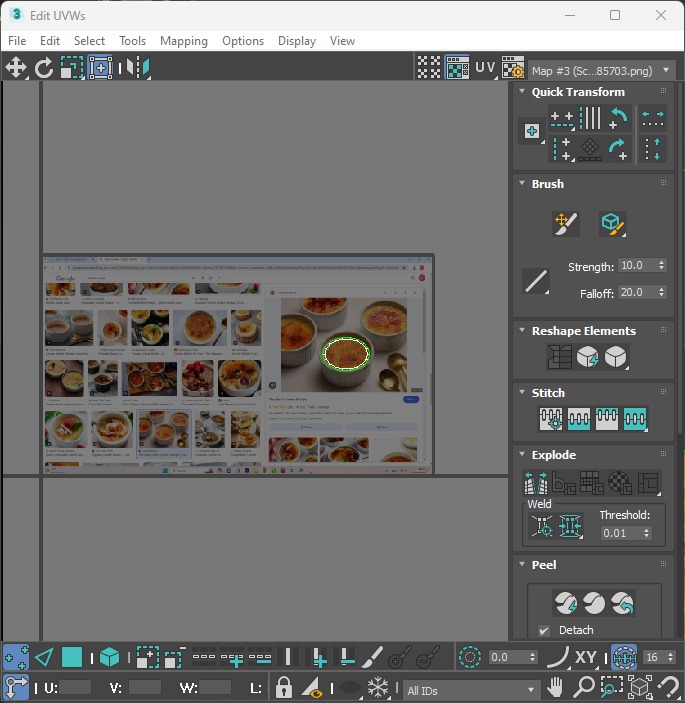
Task: Click Target Weld icon
Action: pyautogui.click(x=542, y=526)
